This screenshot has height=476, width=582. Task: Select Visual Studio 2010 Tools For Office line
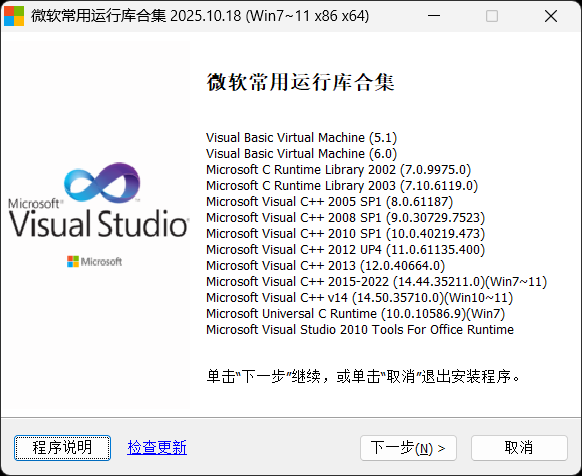360,329
